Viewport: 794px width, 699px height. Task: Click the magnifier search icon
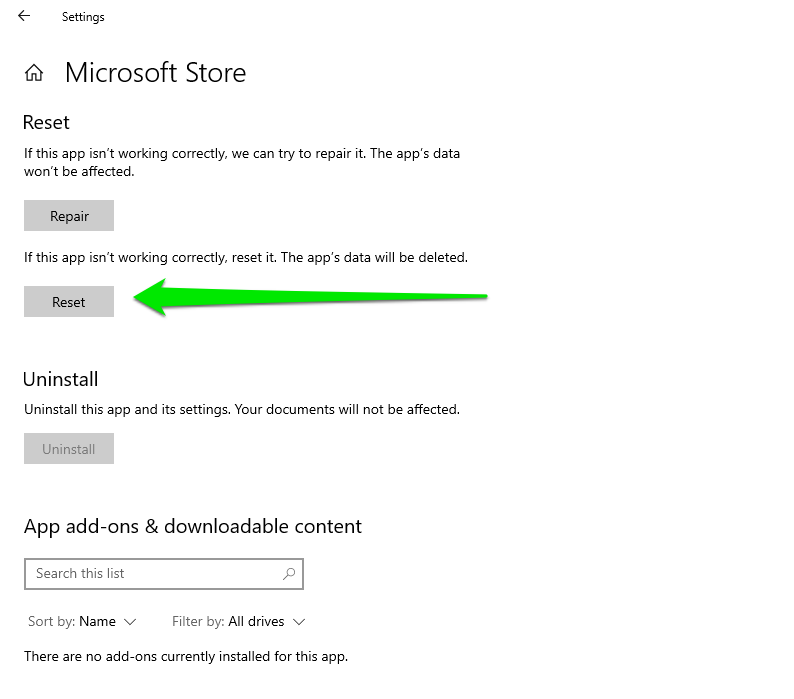[x=289, y=573]
